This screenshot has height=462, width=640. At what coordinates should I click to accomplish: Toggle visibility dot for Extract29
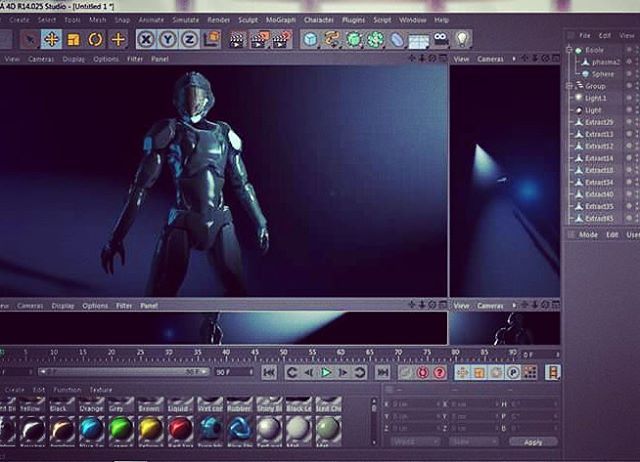click(629, 122)
